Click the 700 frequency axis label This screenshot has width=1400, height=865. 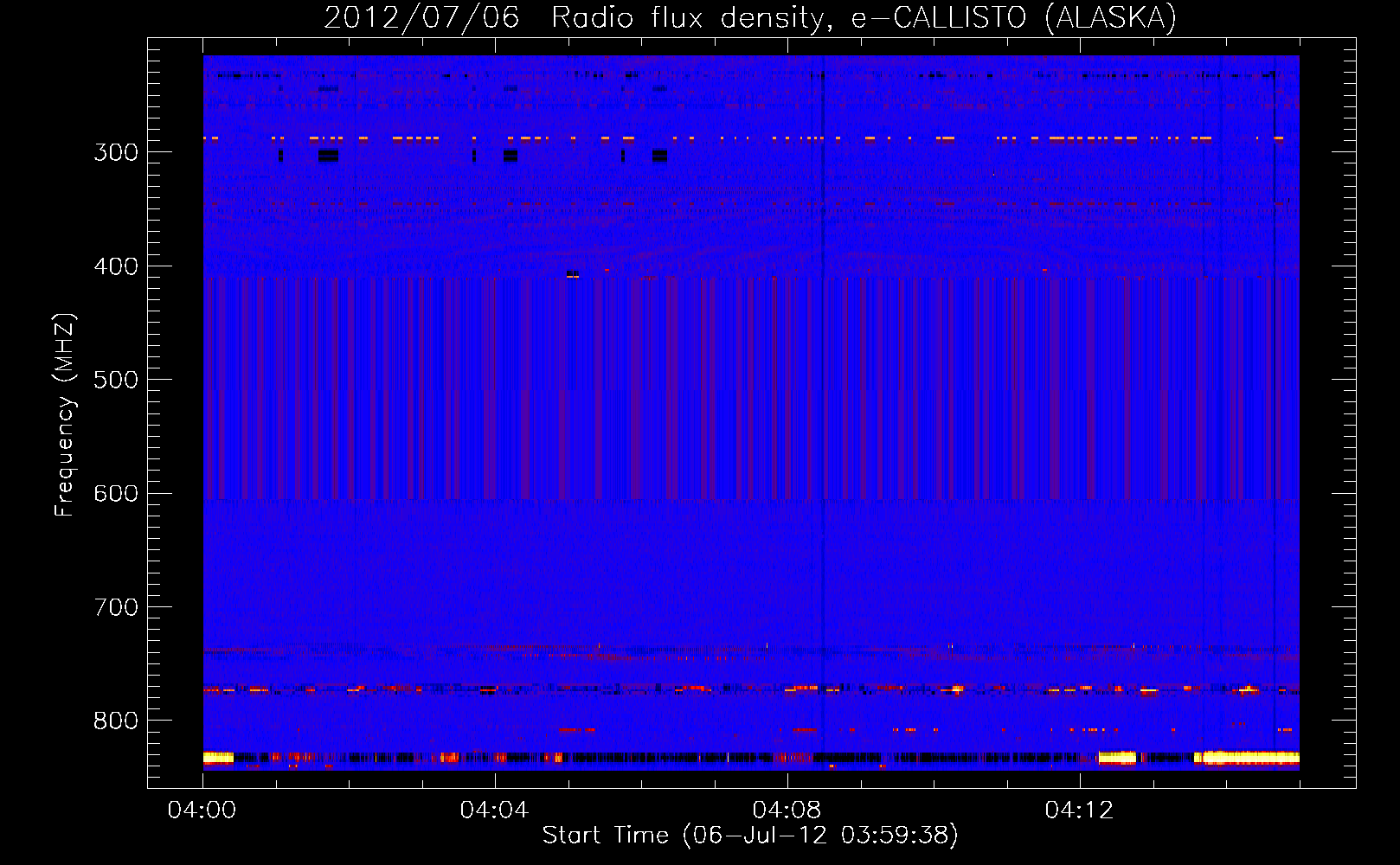pos(116,607)
